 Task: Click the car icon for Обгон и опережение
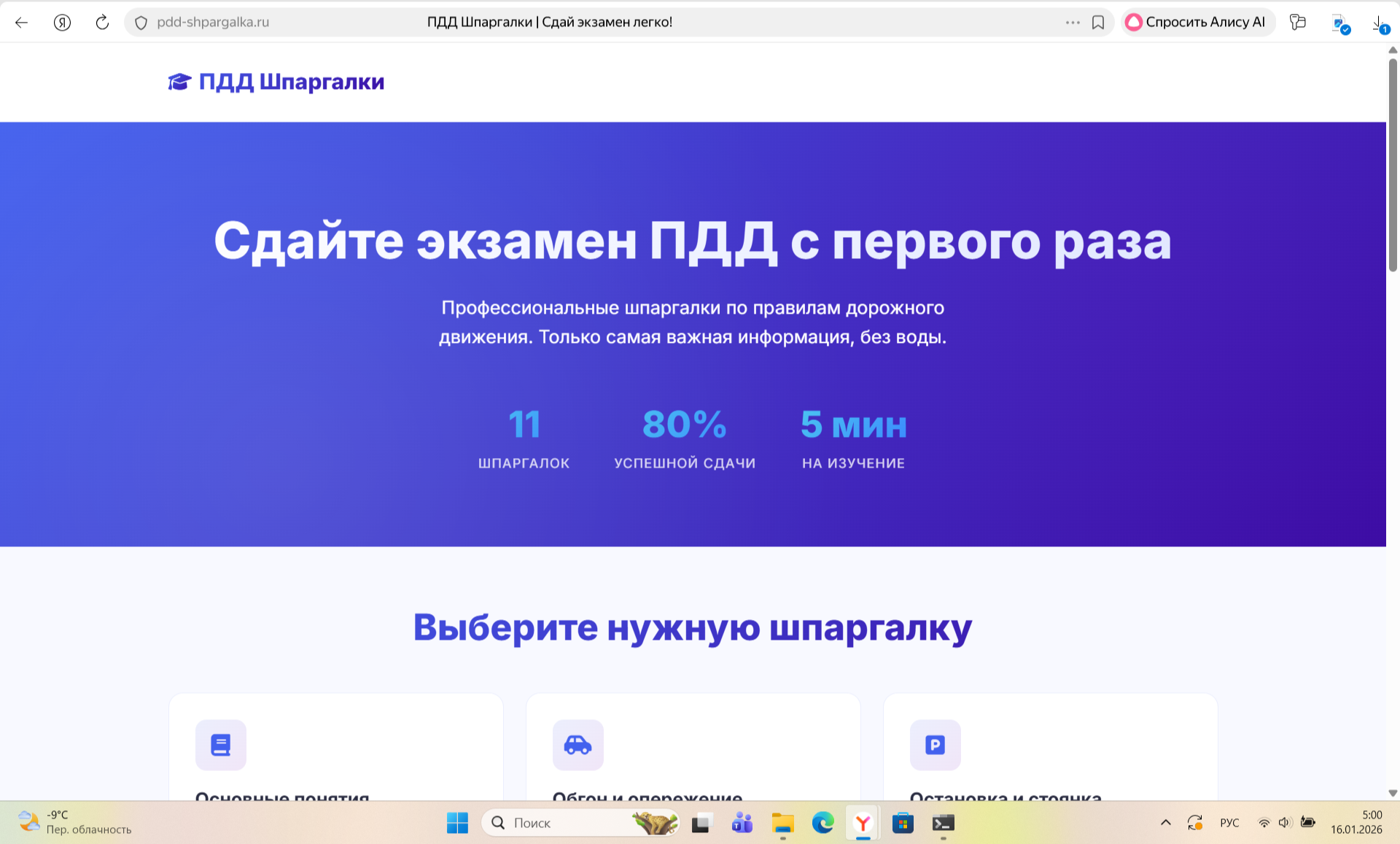click(577, 745)
